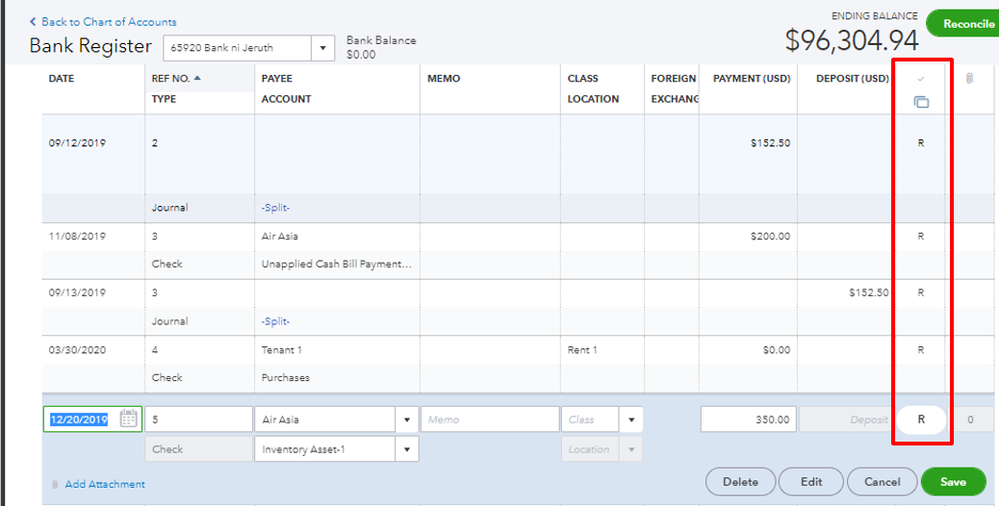The height and width of the screenshot is (506, 999).
Task: Click the green Save button
Action: [x=952, y=482]
